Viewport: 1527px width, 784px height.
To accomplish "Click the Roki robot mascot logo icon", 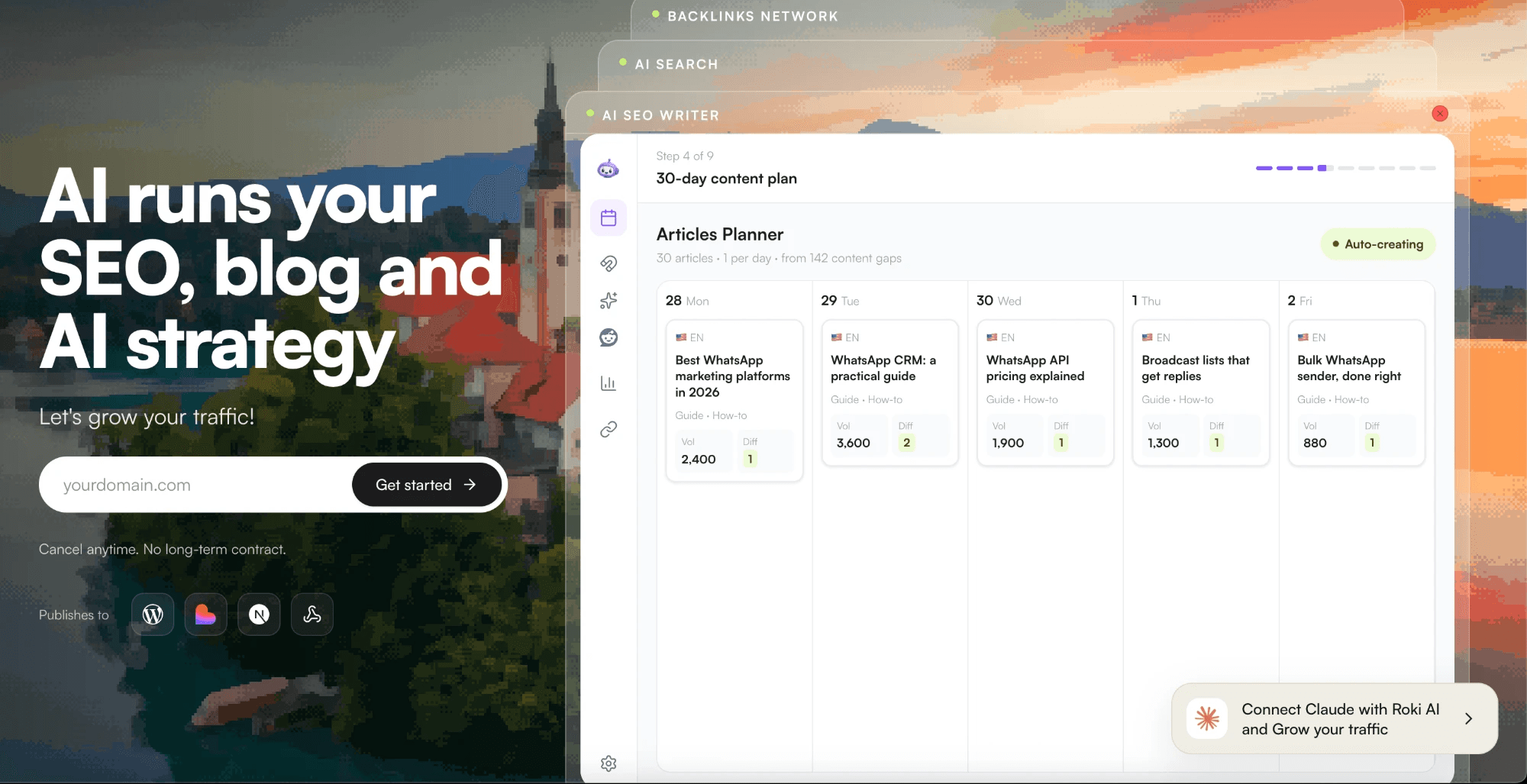I will [x=609, y=169].
